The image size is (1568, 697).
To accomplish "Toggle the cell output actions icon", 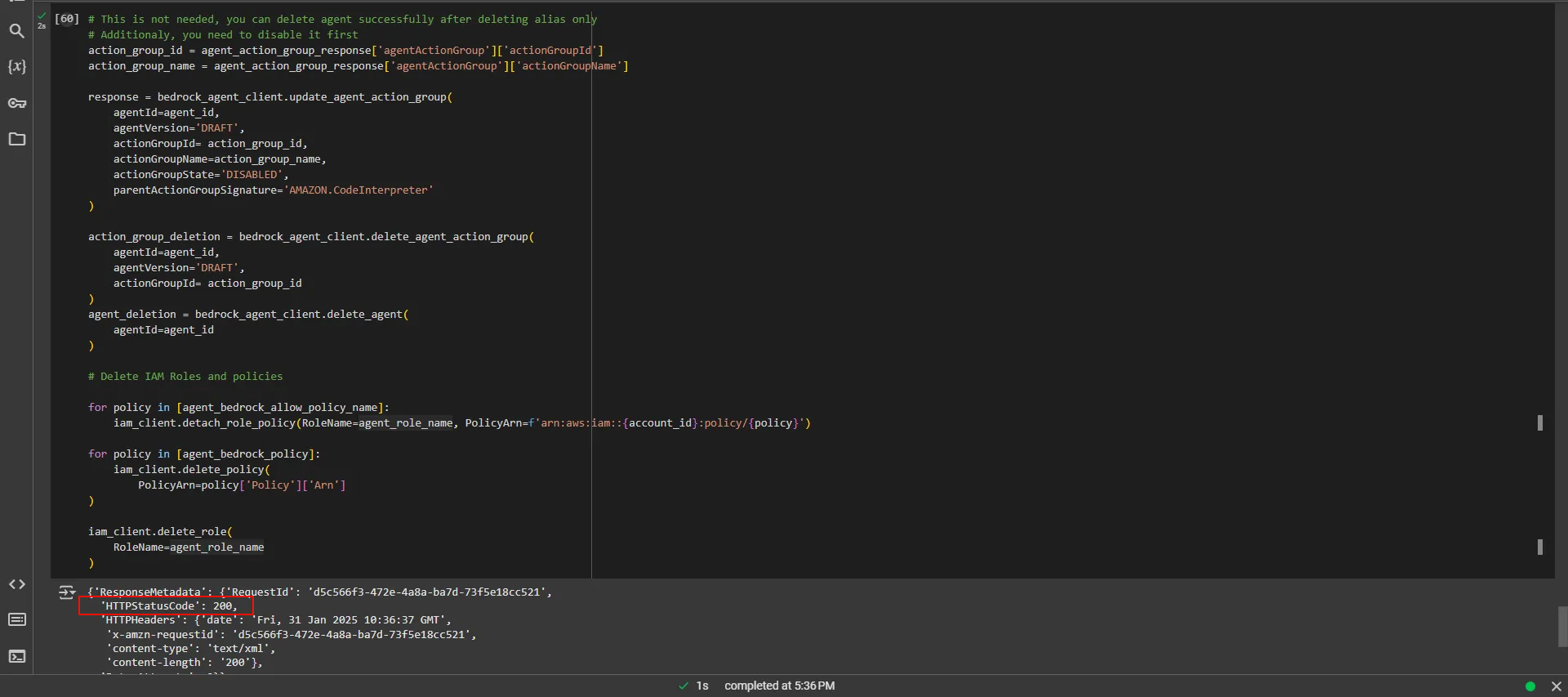I will coord(67,592).
